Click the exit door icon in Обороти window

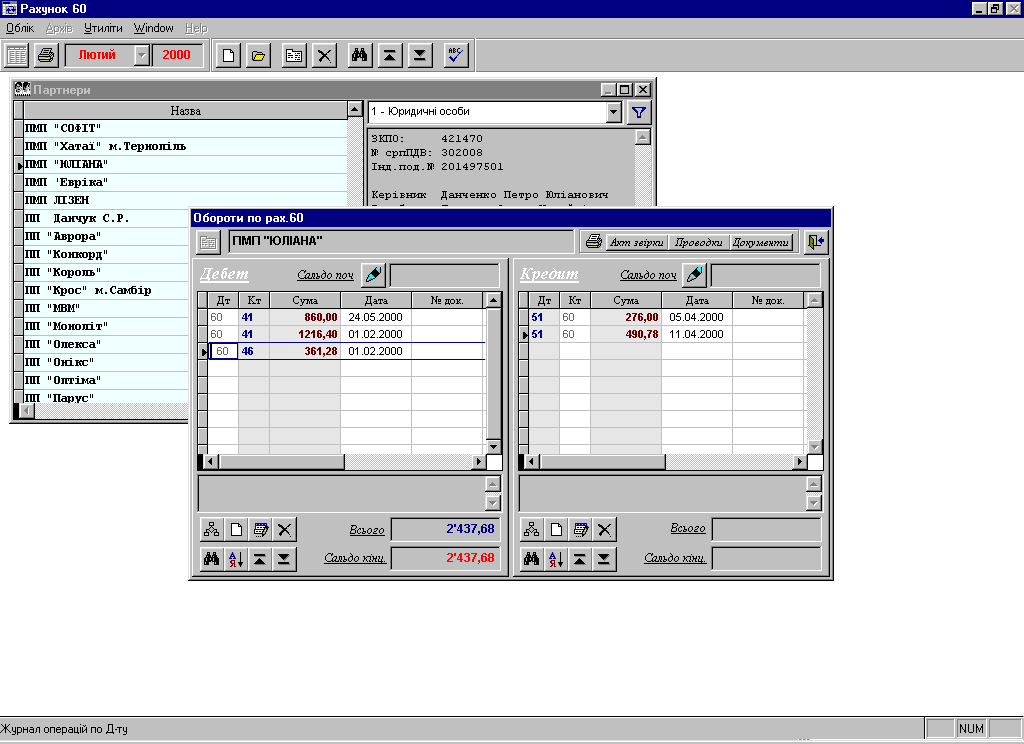[x=816, y=242]
